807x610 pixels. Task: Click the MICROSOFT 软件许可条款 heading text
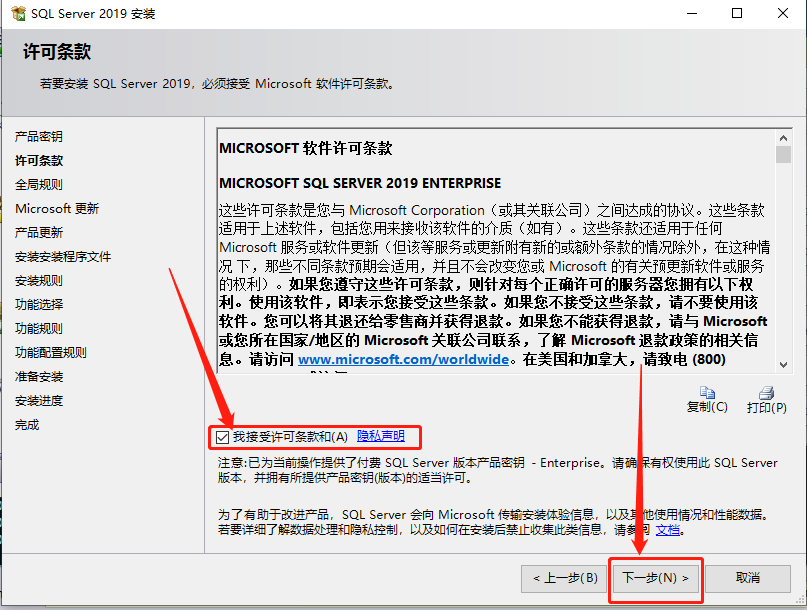point(306,148)
